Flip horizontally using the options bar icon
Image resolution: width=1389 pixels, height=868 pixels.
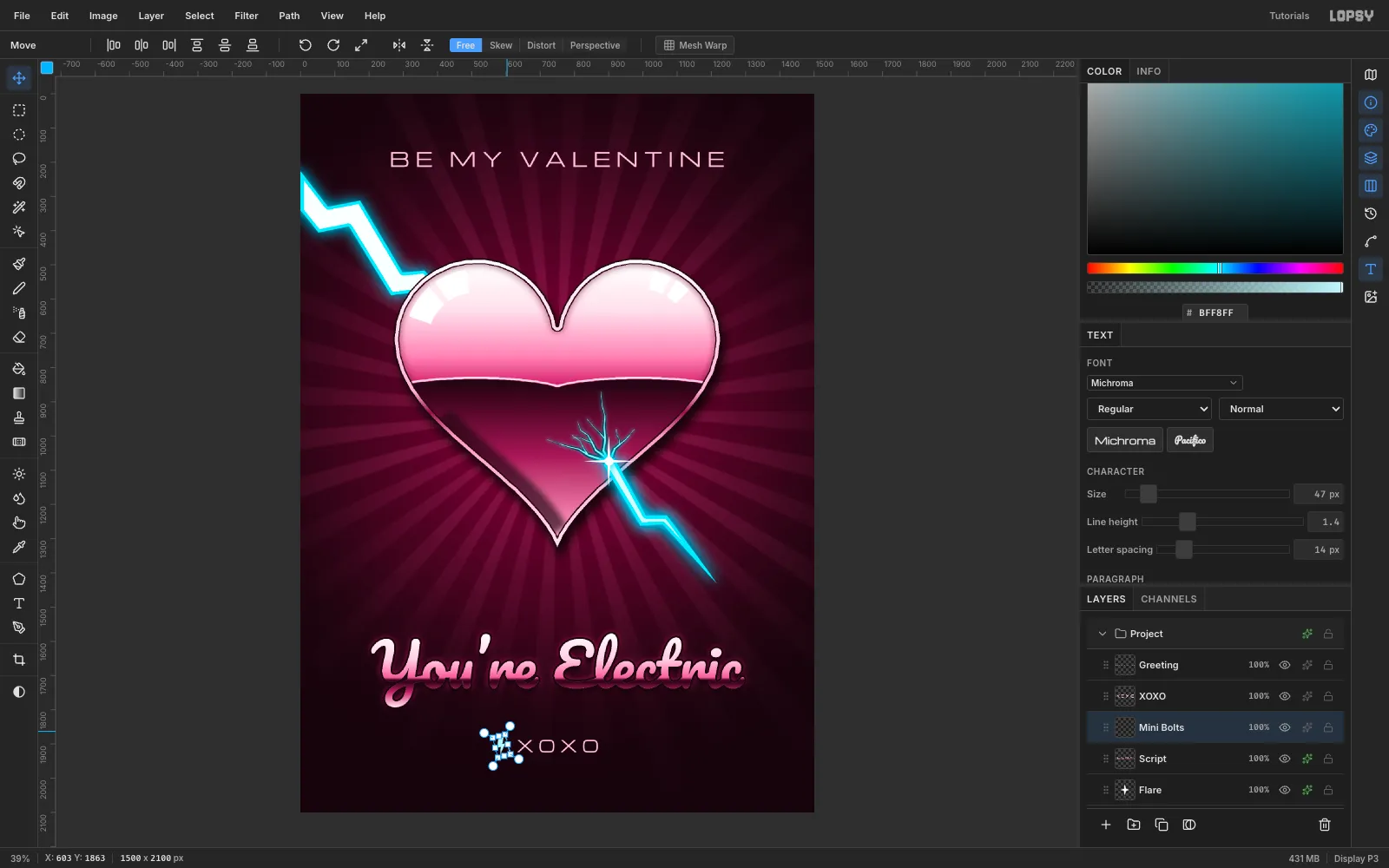(x=399, y=45)
